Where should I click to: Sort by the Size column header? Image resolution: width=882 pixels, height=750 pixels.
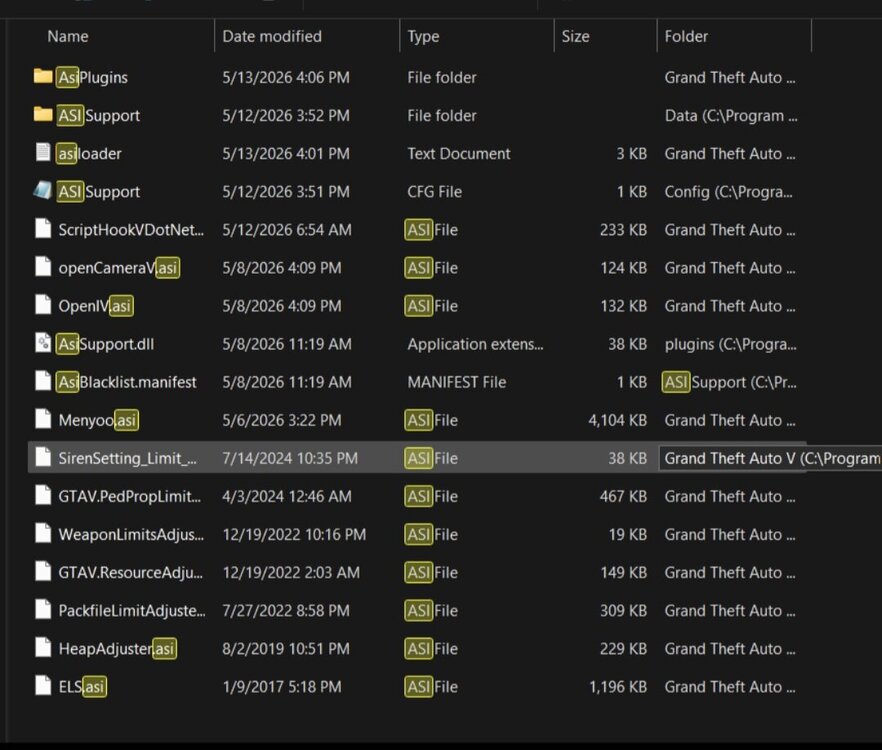(x=575, y=37)
